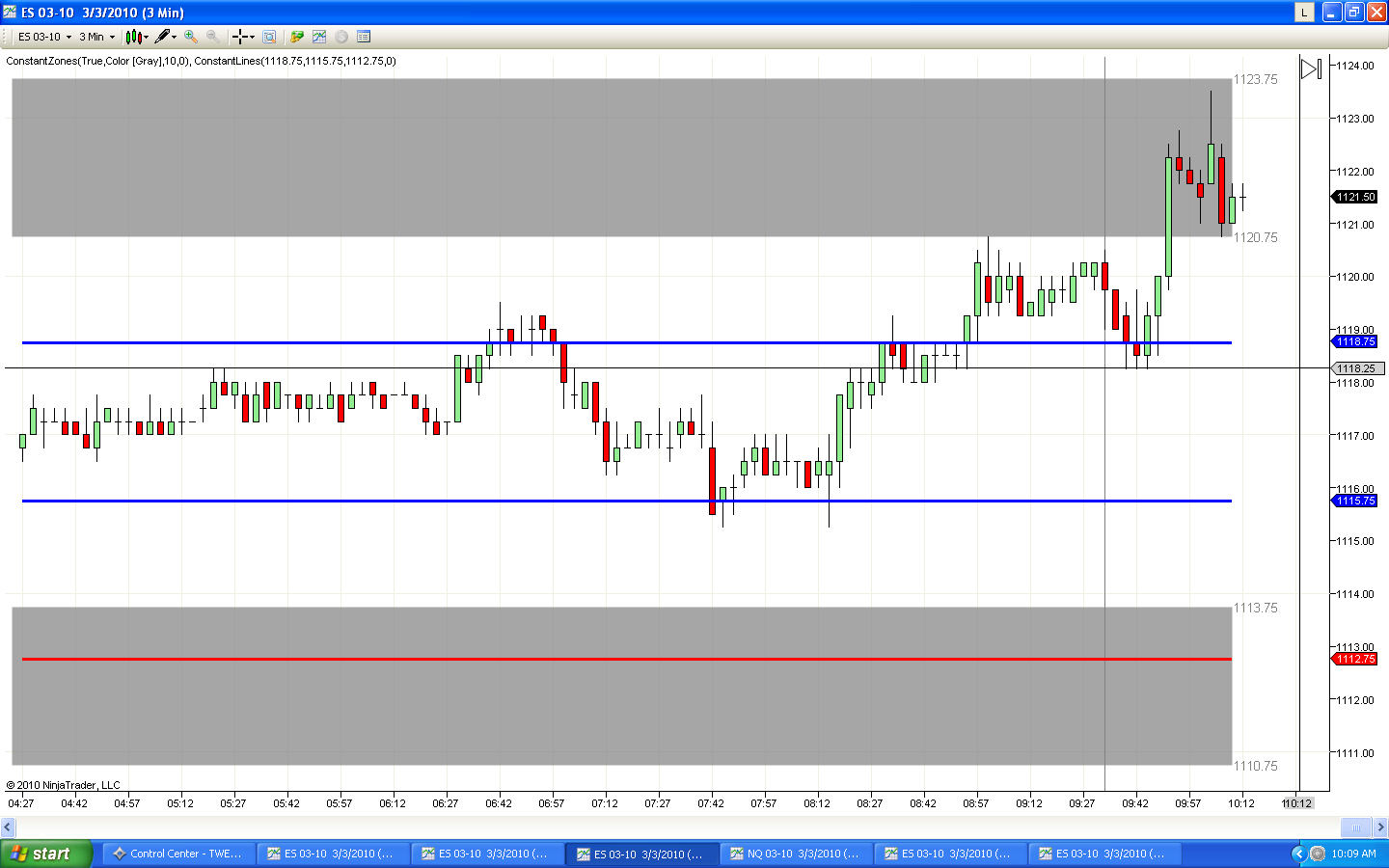Click the 1120.75 zone label

tap(1256, 237)
